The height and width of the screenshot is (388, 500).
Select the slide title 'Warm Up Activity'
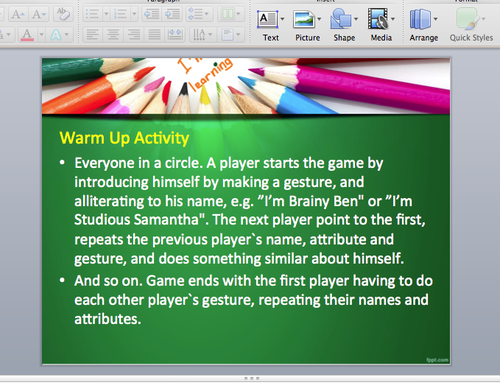(x=124, y=138)
